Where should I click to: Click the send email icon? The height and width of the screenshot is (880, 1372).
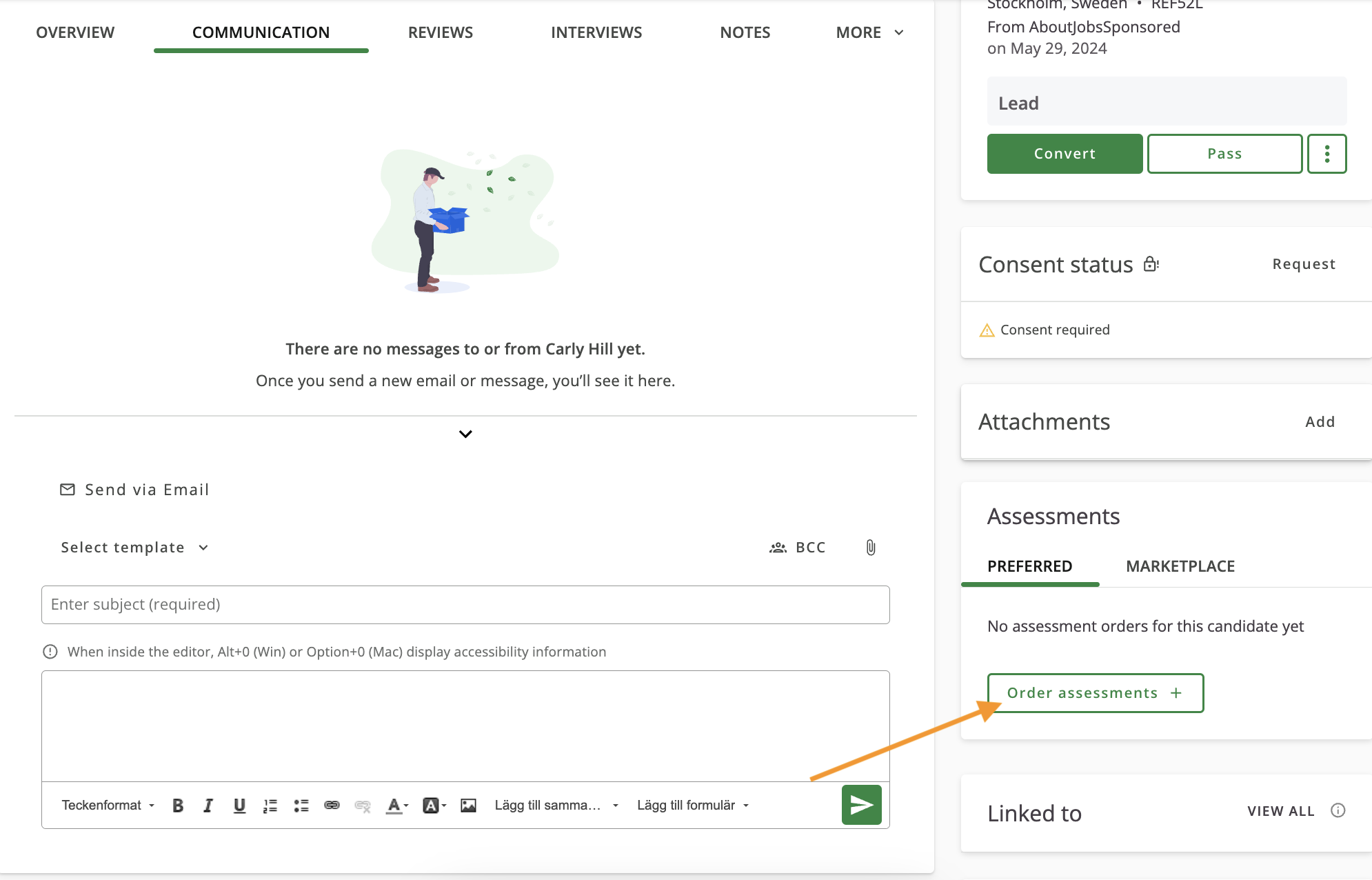[860, 804]
